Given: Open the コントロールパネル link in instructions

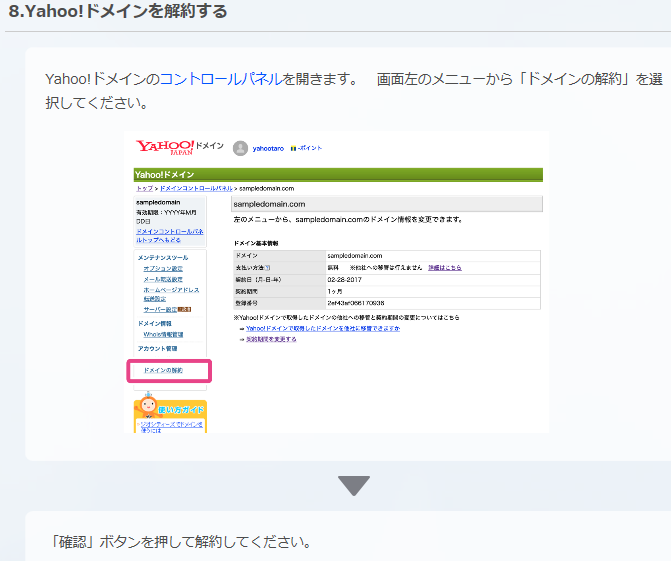Looking at the screenshot, I should pyautogui.click(x=221, y=79).
